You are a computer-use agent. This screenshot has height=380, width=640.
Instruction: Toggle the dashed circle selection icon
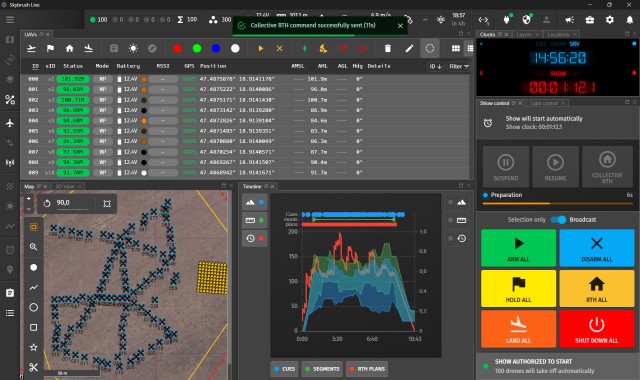pos(430,49)
